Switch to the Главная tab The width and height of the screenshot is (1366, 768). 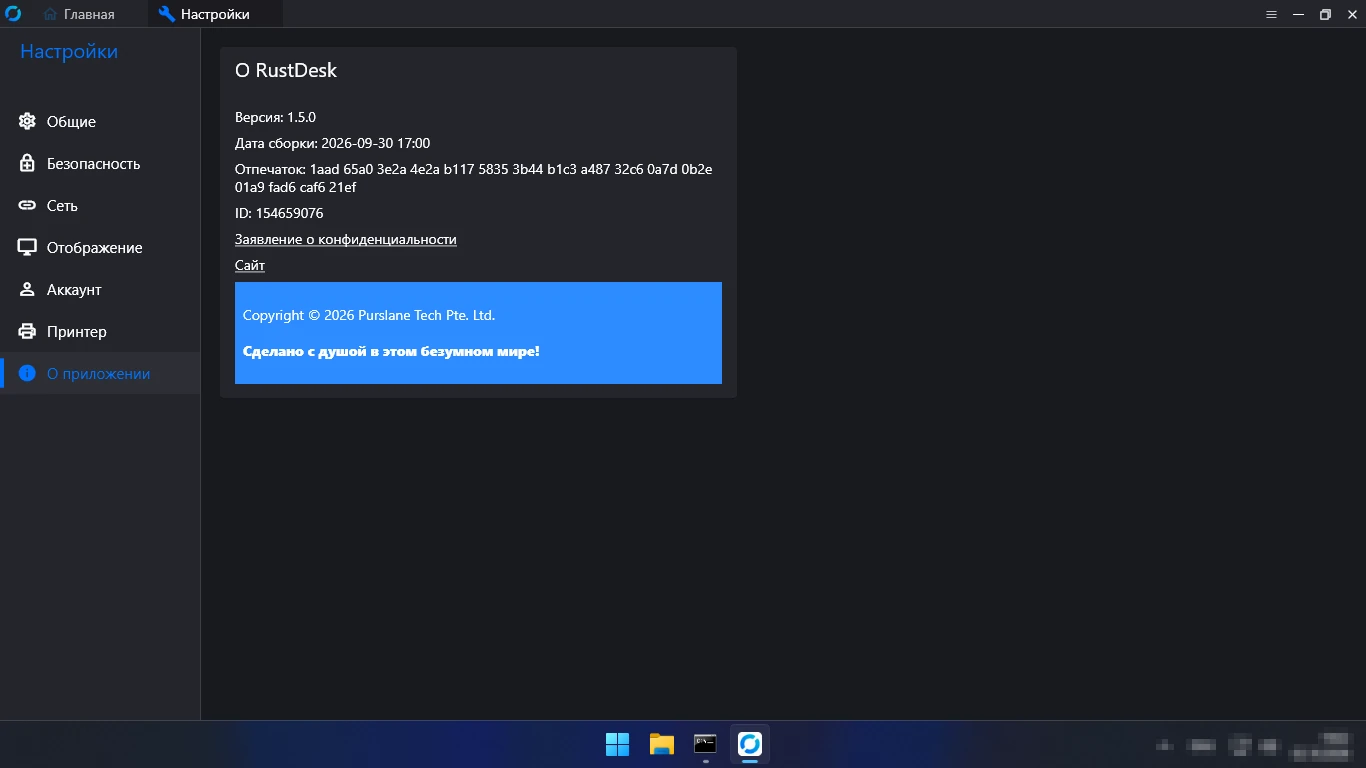[80, 14]
